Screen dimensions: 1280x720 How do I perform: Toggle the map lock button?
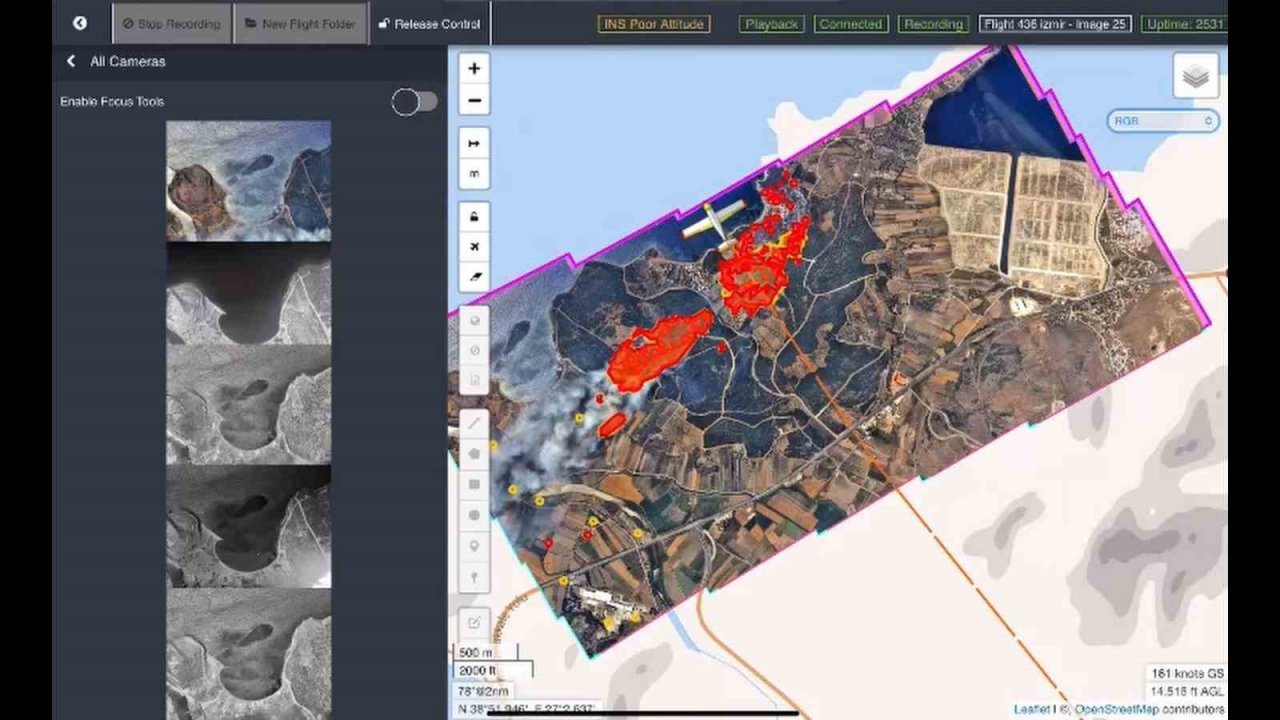(x=474, y=217)
